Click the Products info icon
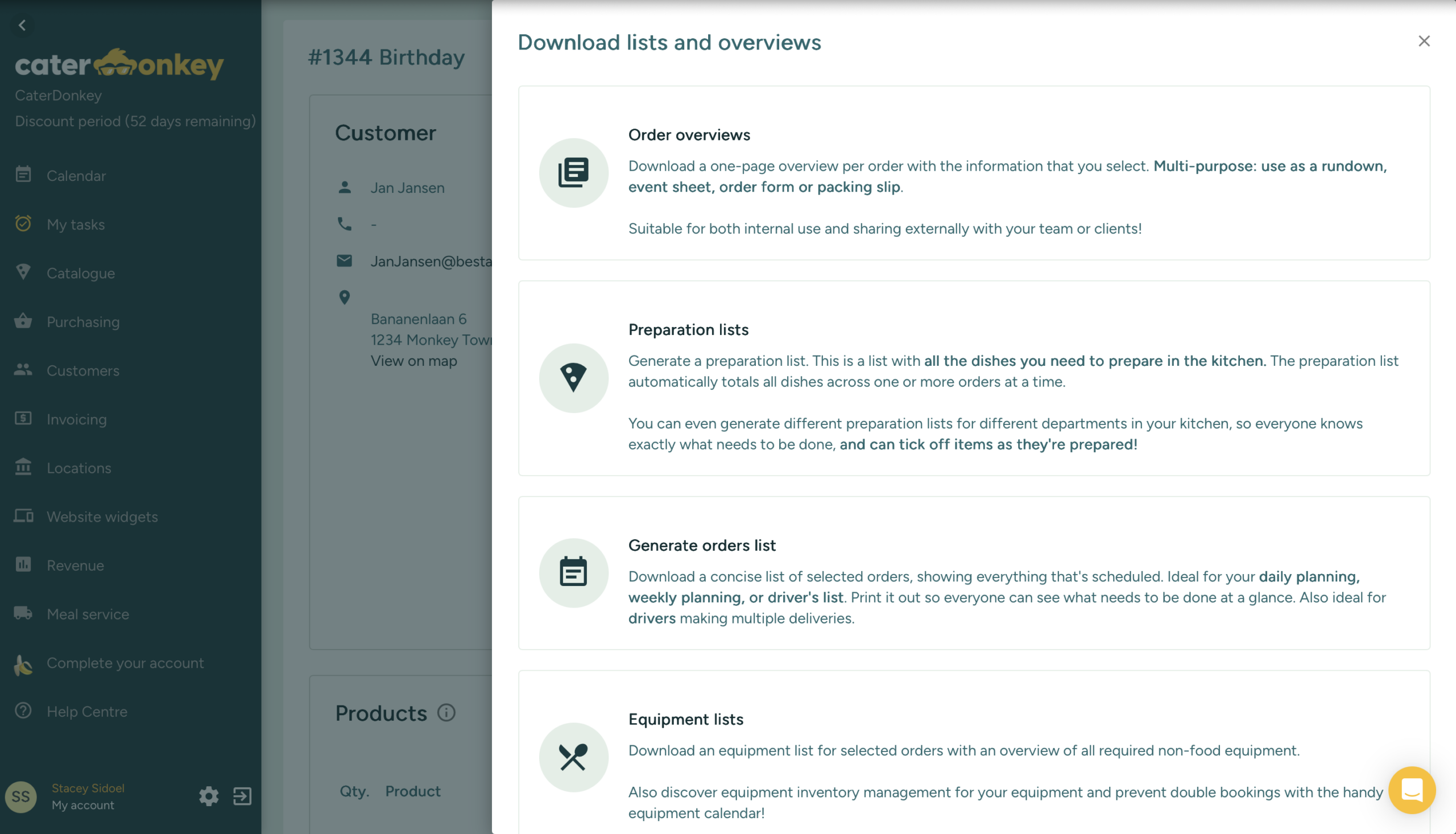1456x834 pixels. pyautogui.click(x=446, y=713)
